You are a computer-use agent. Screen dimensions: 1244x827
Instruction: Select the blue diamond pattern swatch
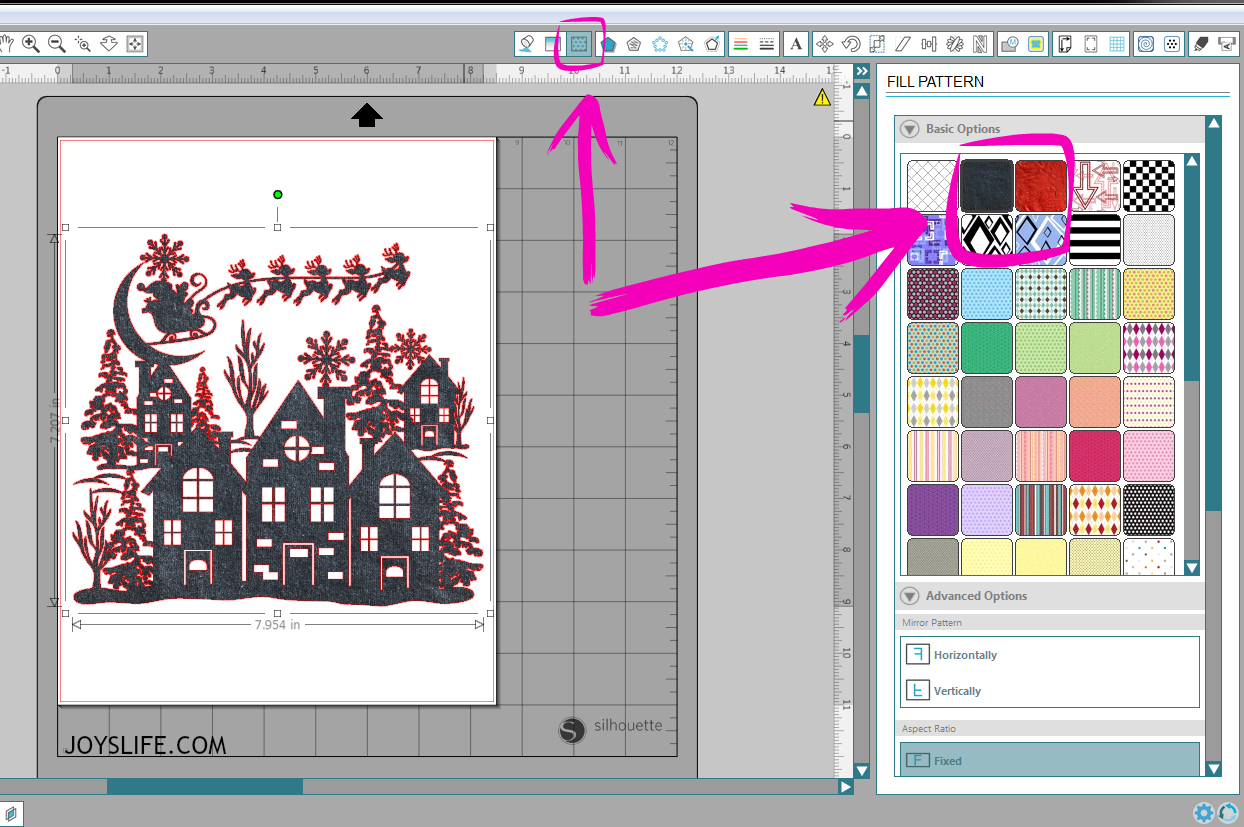1041,239
